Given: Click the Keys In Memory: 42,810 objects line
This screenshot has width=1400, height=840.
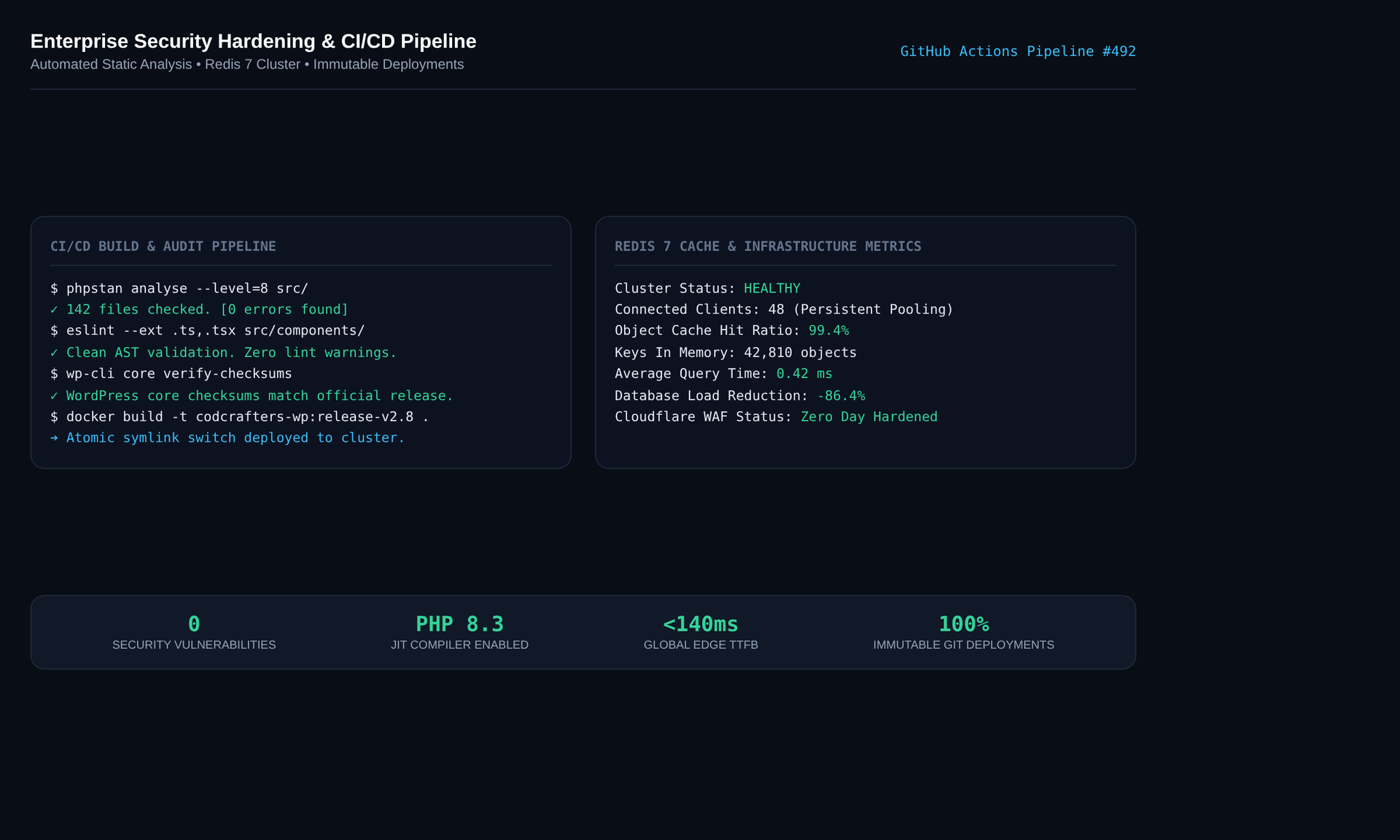Looking at the screenshot, I should coord(736,352).
